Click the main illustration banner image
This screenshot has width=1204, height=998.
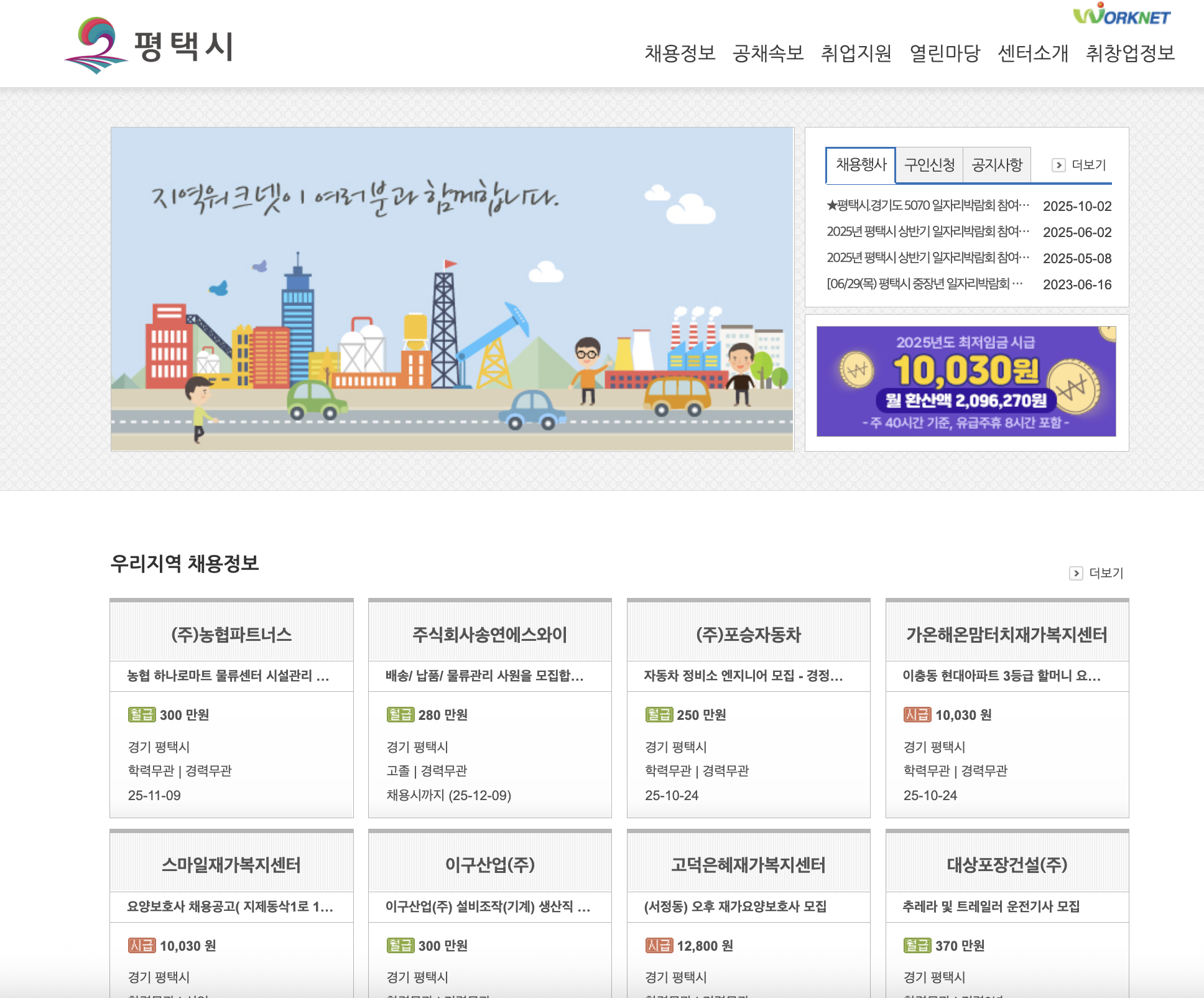[452, 288]
